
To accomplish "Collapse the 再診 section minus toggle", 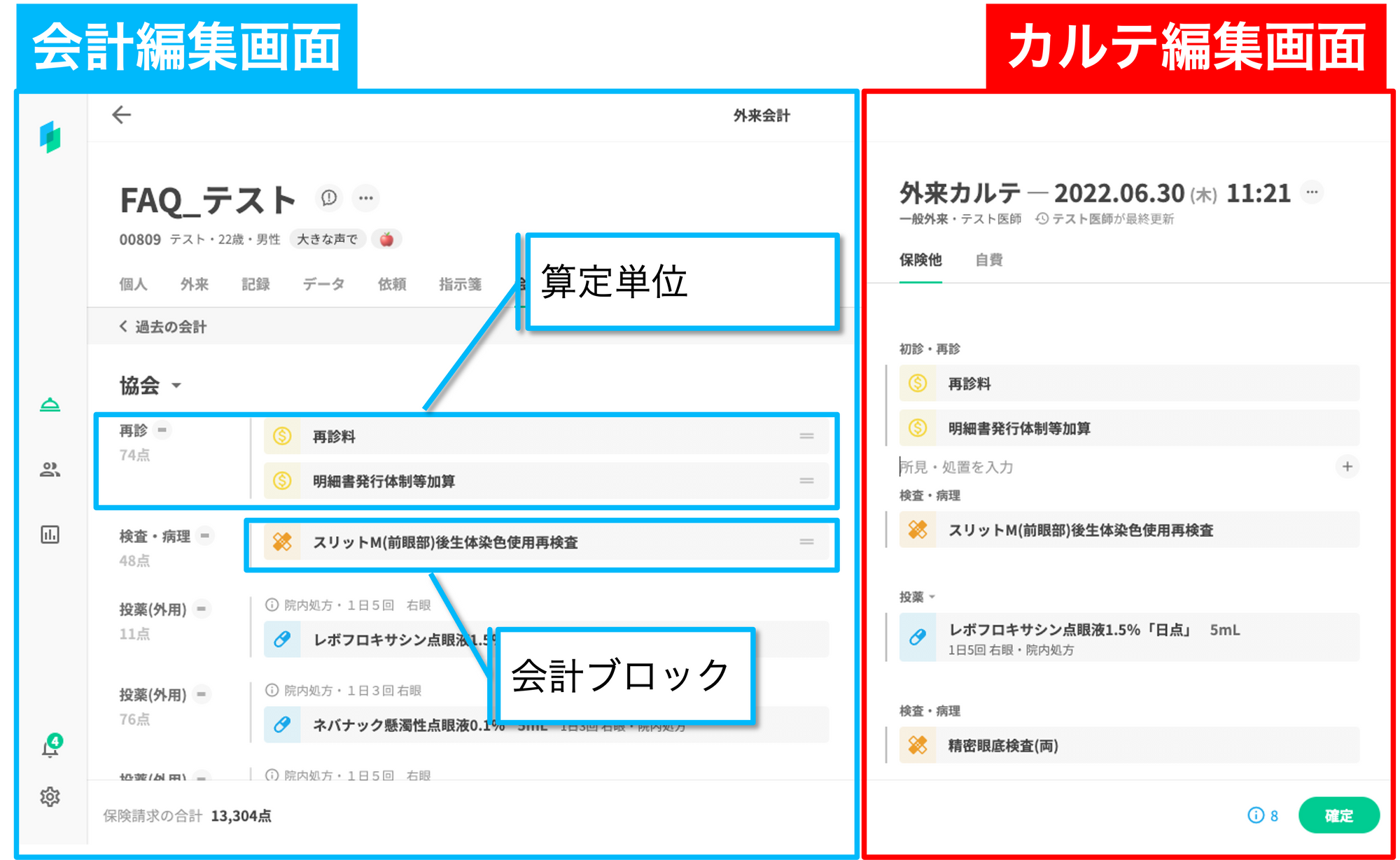I will click(x=162, y=430).
